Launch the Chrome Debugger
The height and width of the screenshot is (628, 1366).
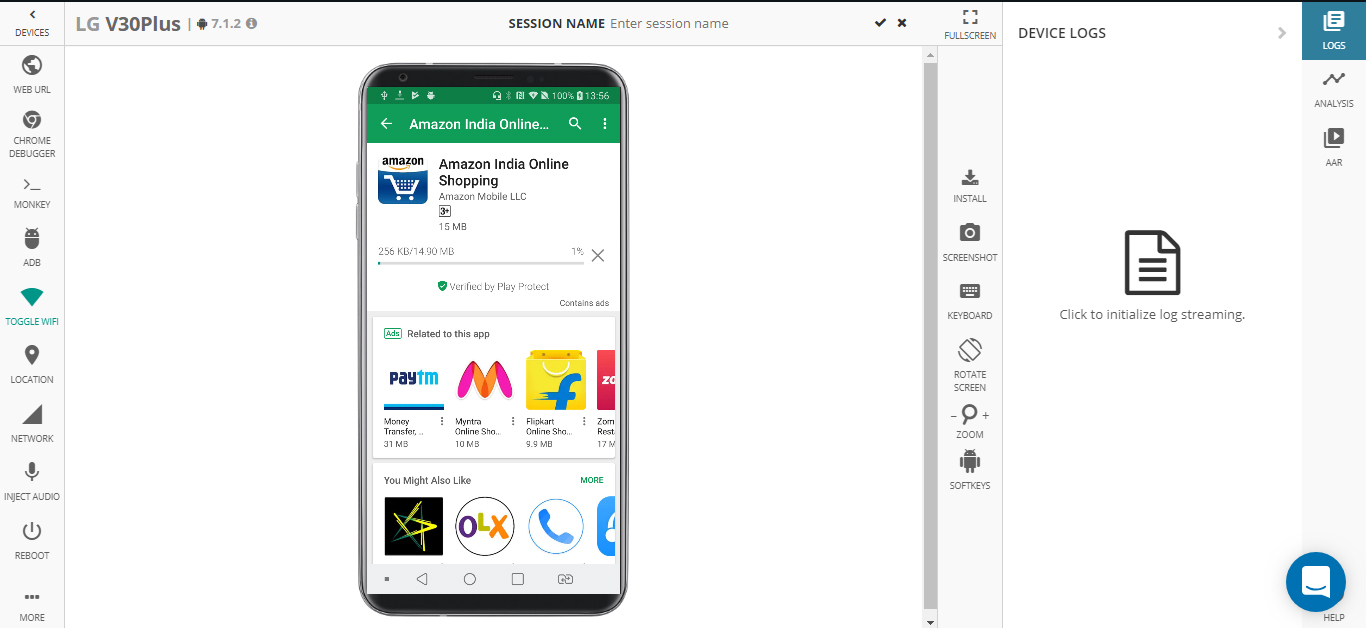click(32, 134)
